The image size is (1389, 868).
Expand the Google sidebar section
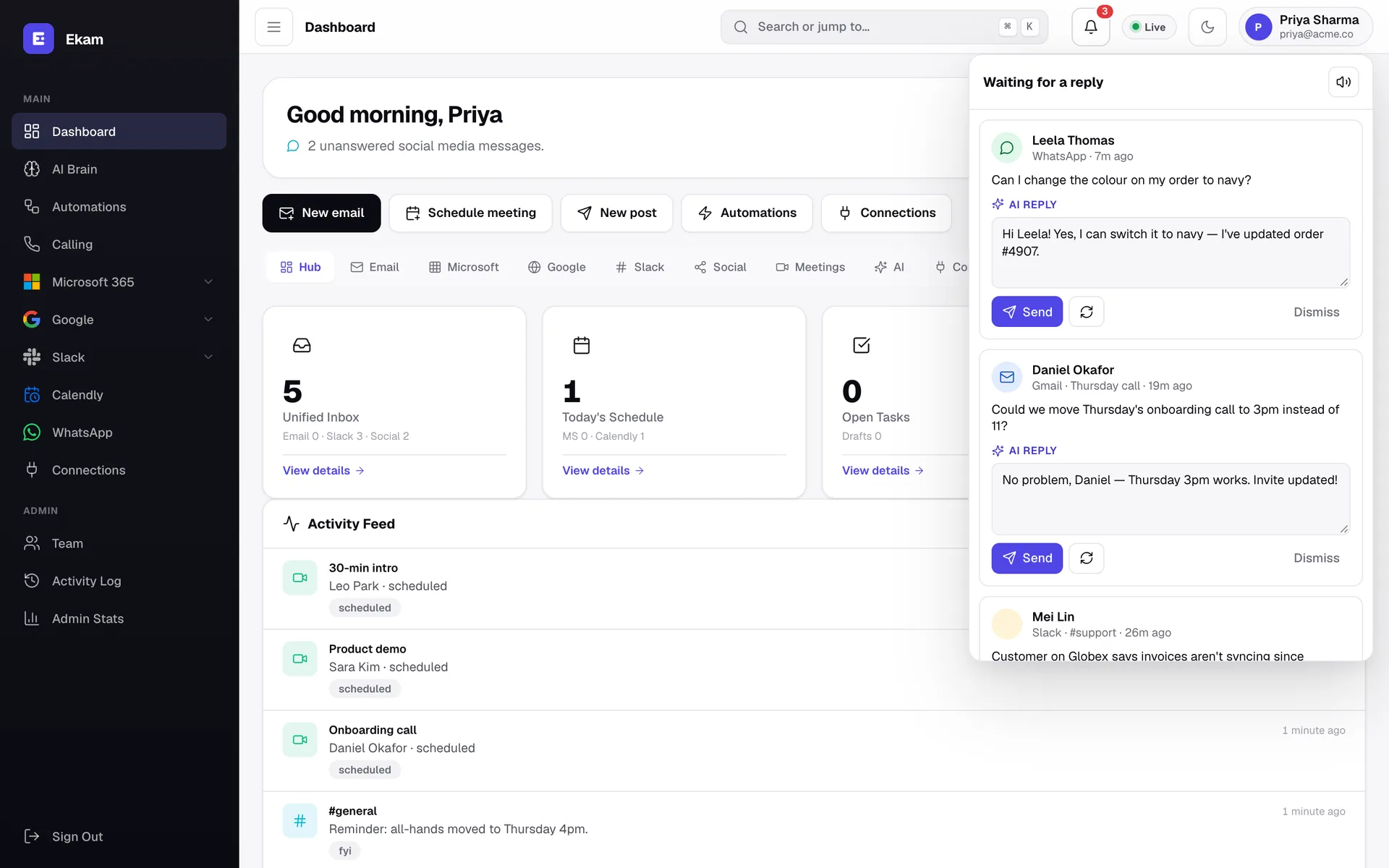(x=119, y=319)
